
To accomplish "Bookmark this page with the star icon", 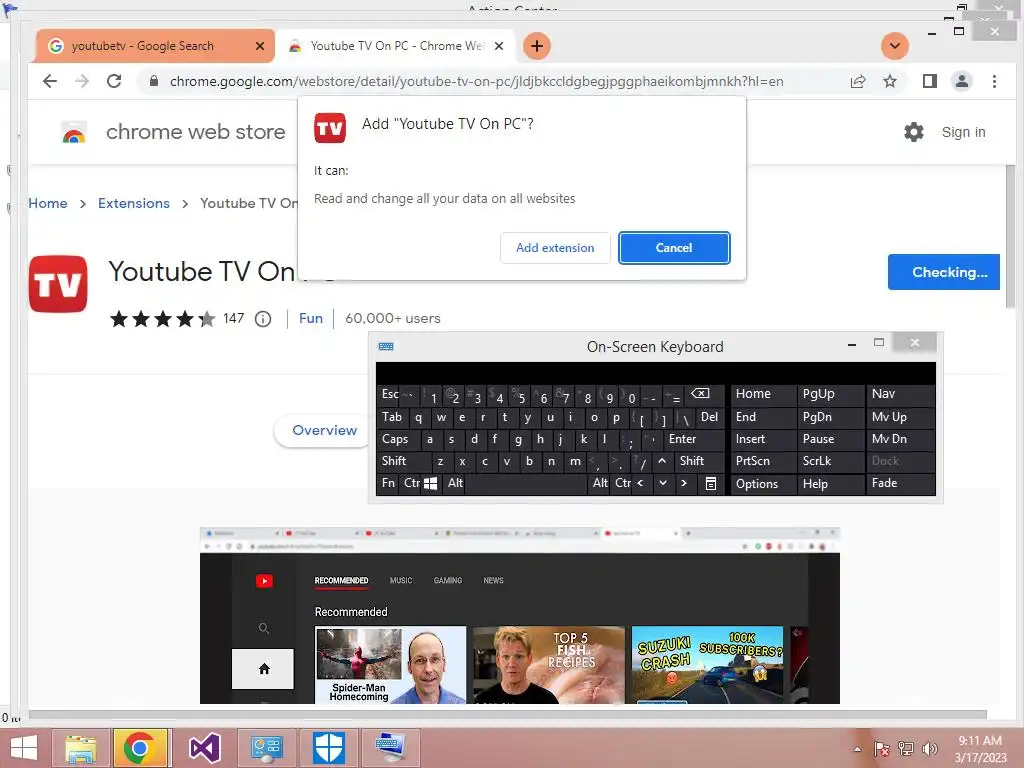I will click(889, 81).
